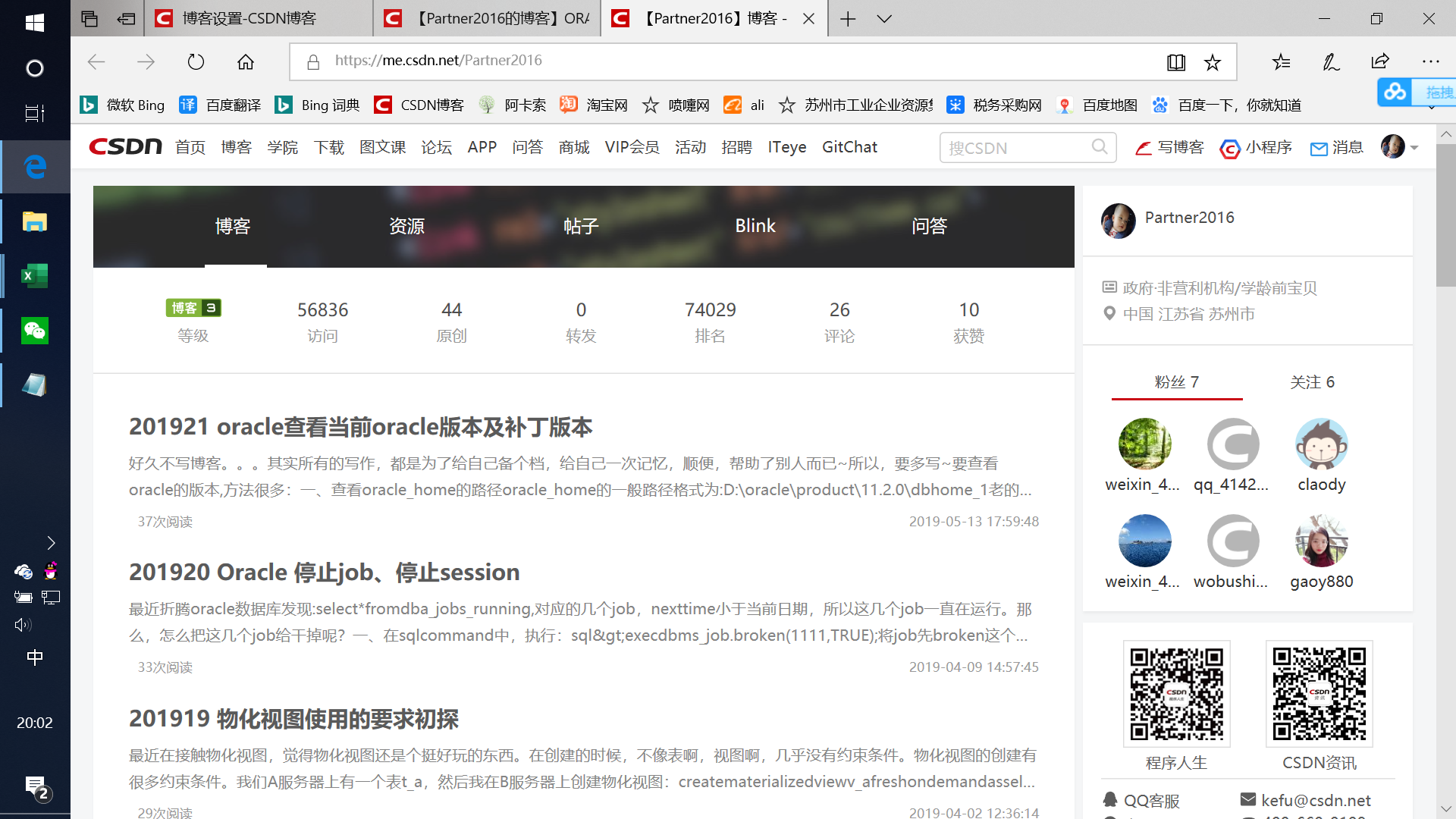The width and height of the screenshot is (1456, 819).
Task: Open fan claody's avatar
Action: click(x=1321, y=444)
